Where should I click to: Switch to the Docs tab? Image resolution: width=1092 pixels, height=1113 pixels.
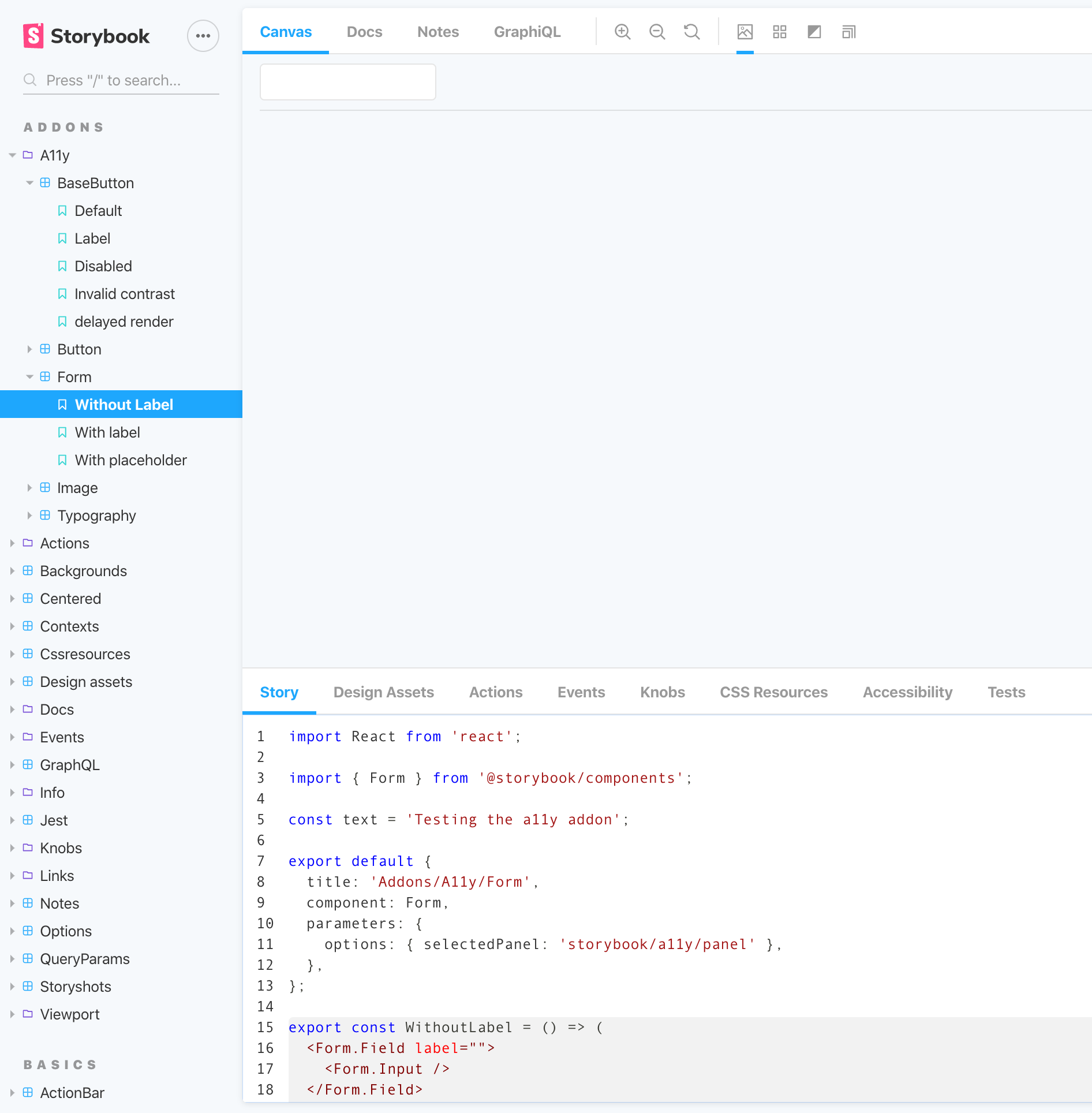364,32
